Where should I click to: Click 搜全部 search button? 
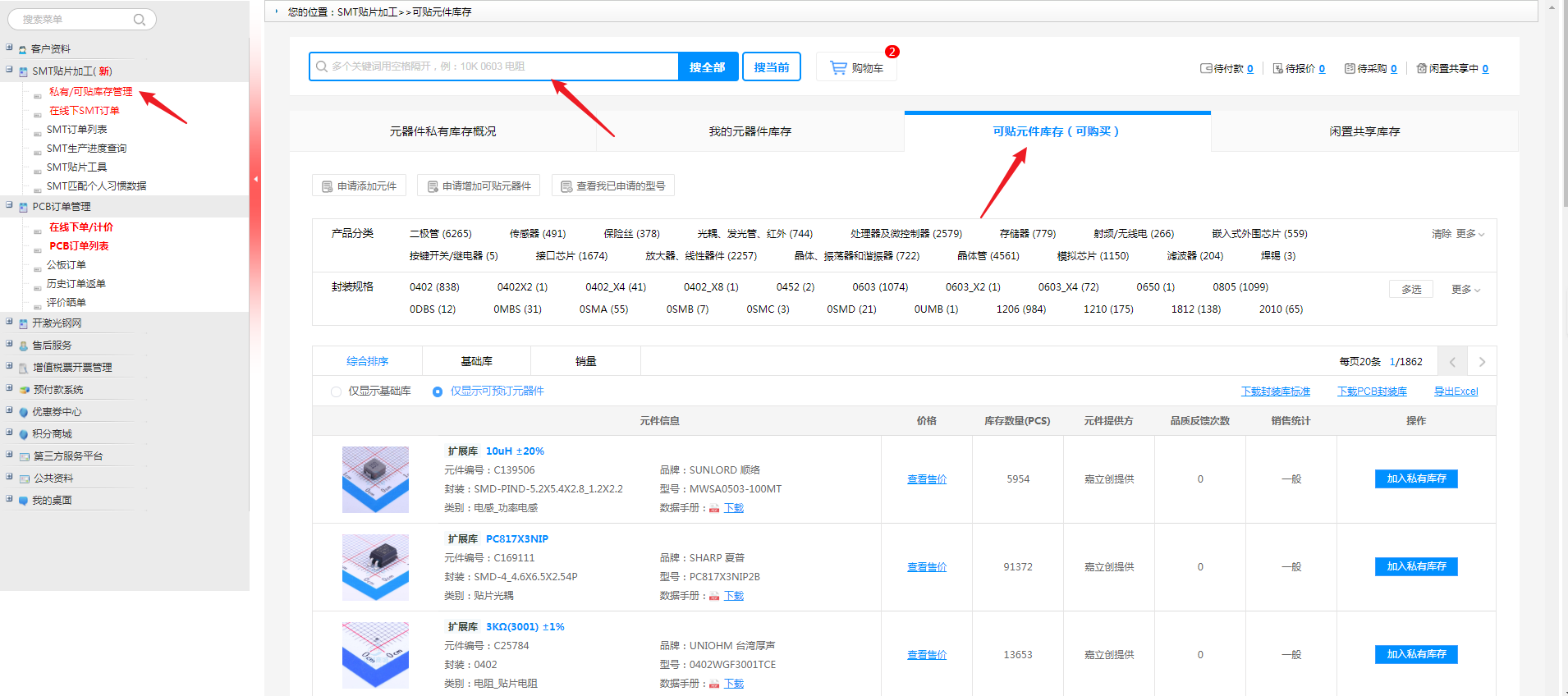tap(707, 67)
